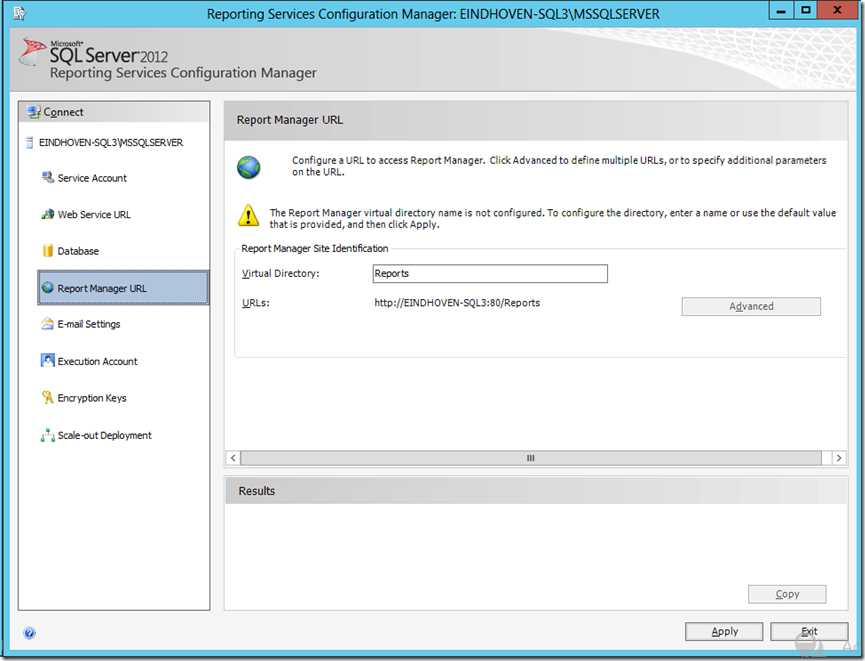This screenshot has height=661, width=865.
Task: Click the blue help icon
Action: [x=30, y=633]
